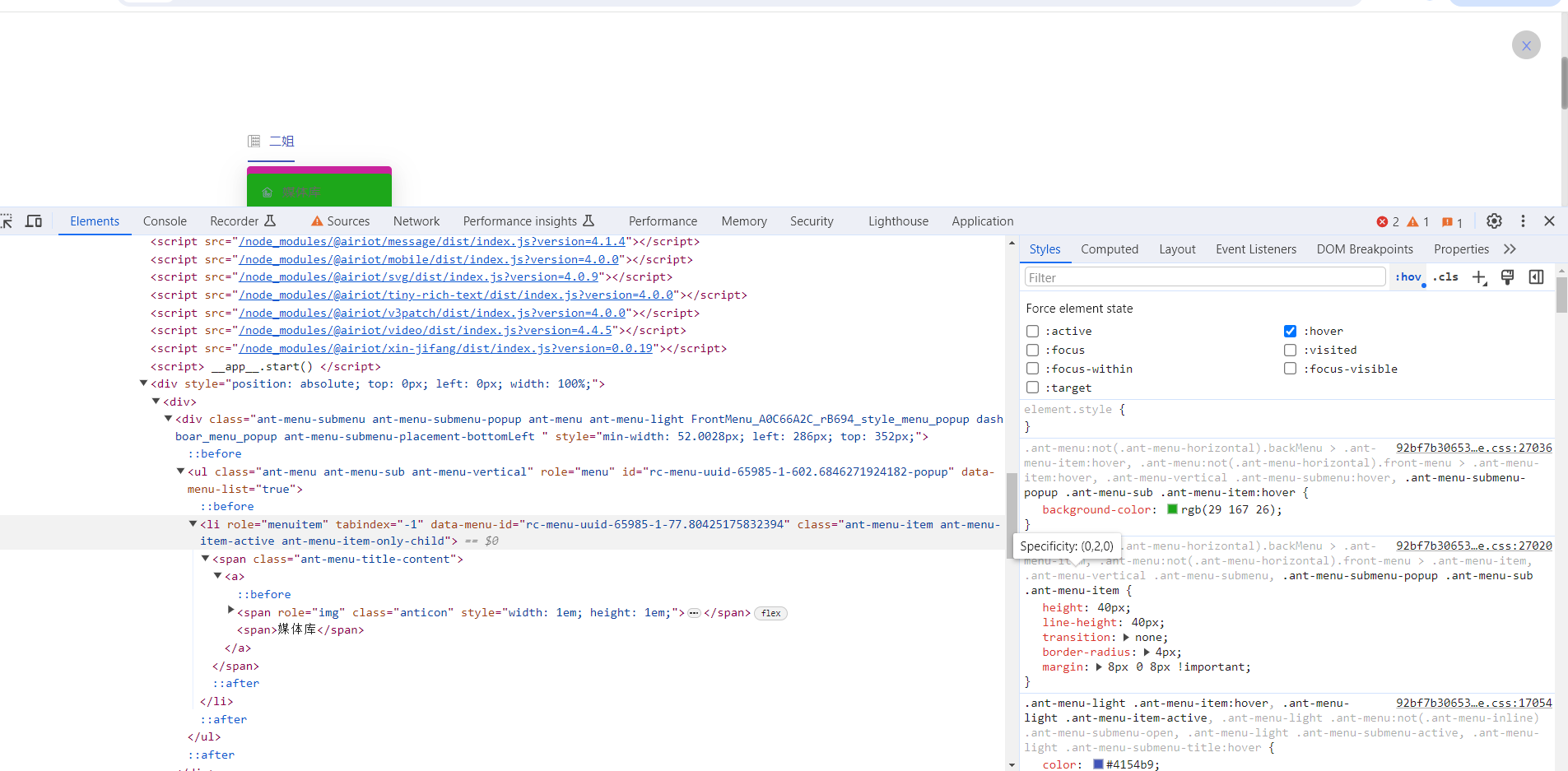Screen dimensions: 1568x771
Task: Click the green menu item on the page
Action: [x=319, y=190]
